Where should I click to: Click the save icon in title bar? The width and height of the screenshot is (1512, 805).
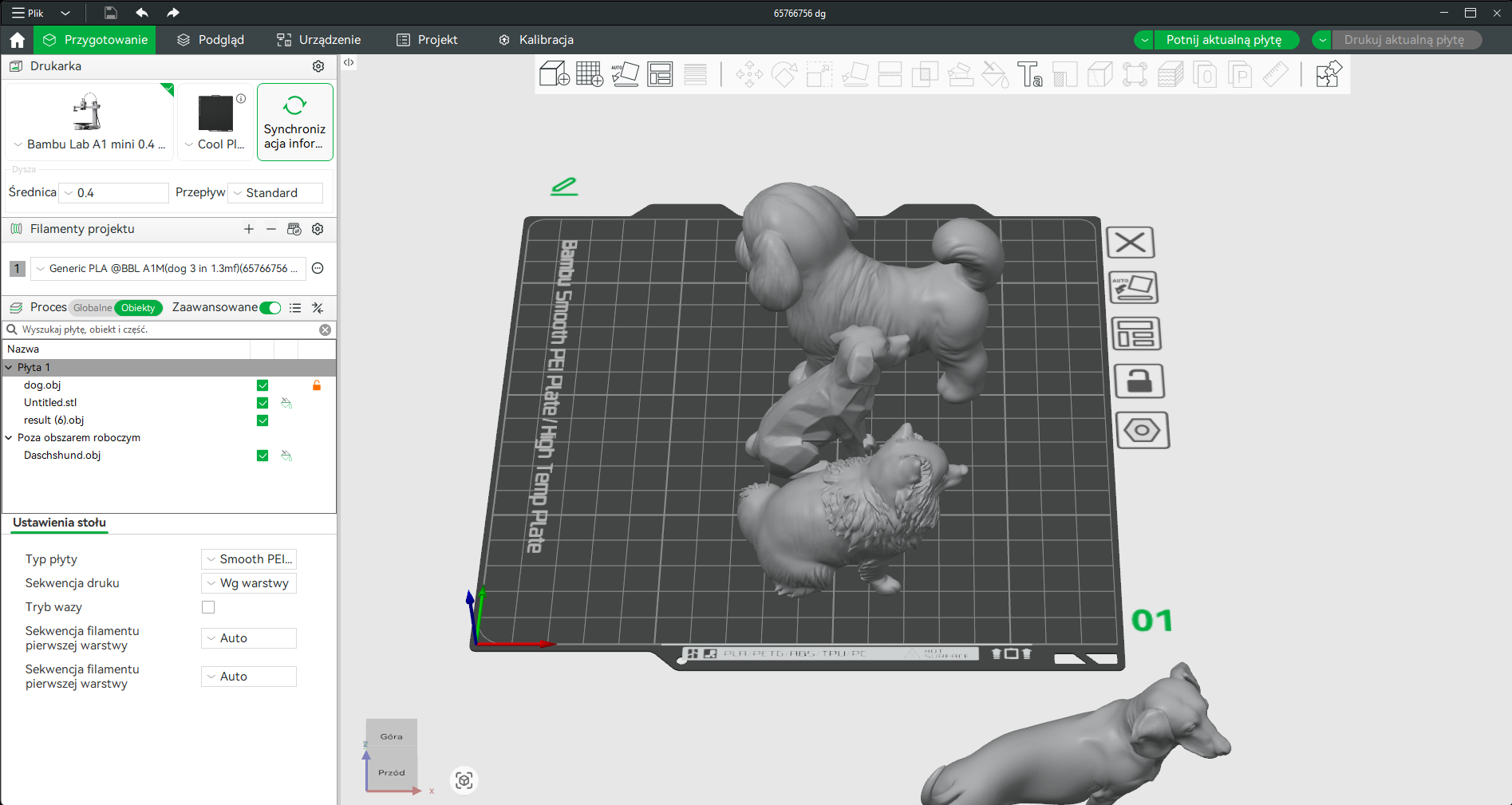[111, 13]
